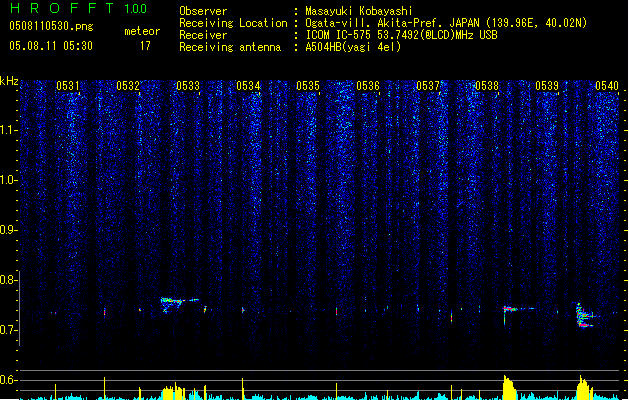629x400 pixels.
Task: Click the 1.1 kHz axis label
Action: 8,130
